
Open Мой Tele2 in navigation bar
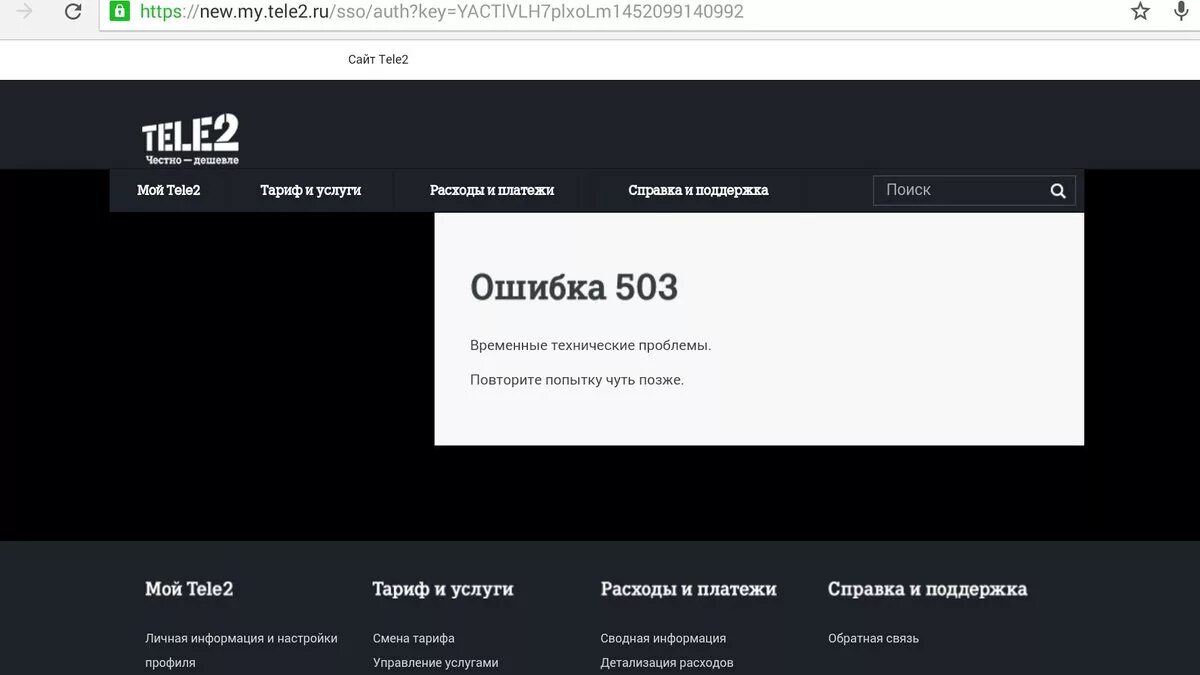(169, 190)
